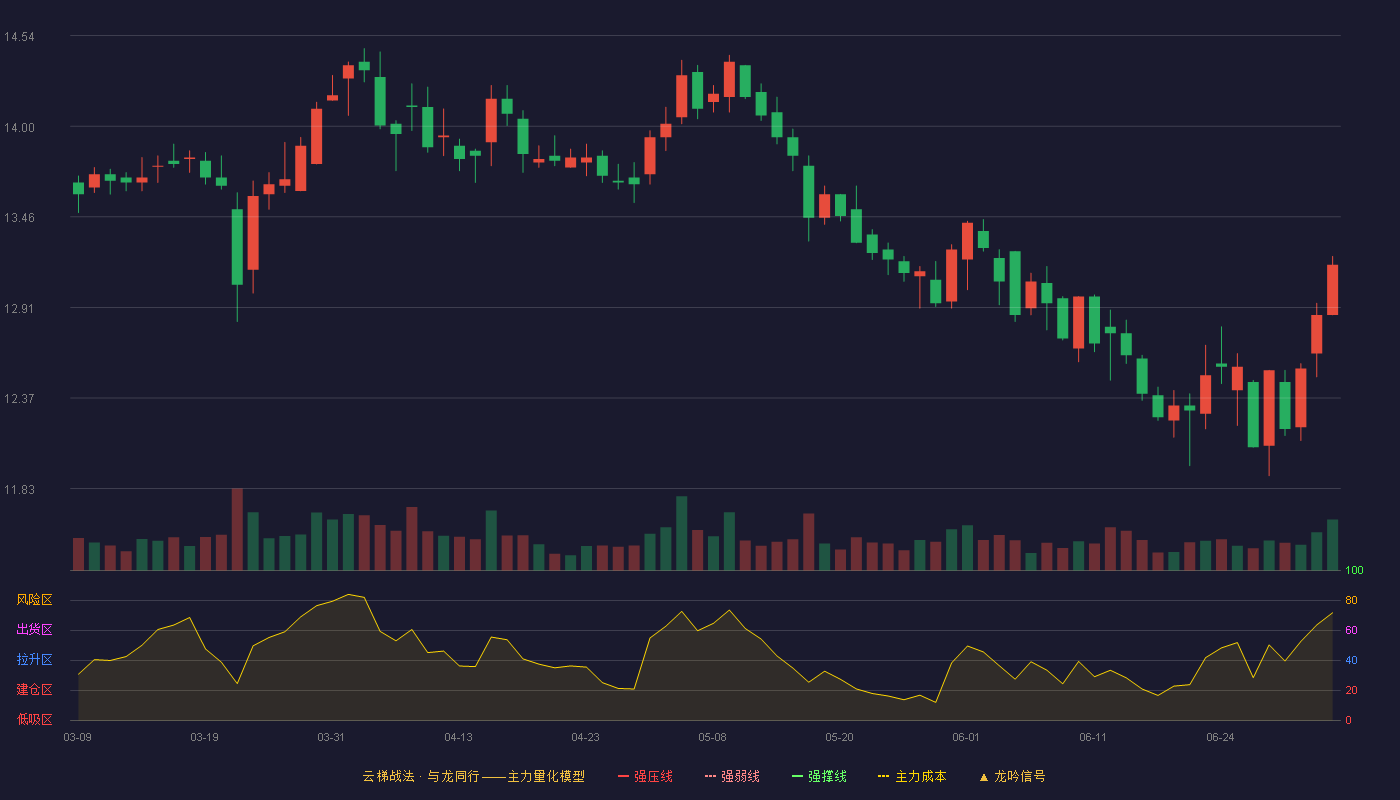Click the 03-09 date label
Screen dimensions: 1400x800
(x=78, y=737)
